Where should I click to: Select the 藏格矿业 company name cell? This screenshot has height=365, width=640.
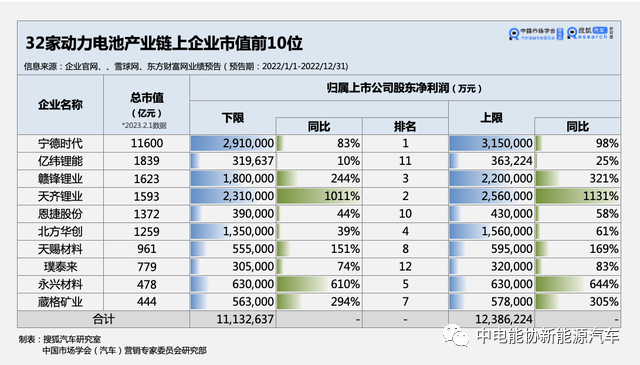[x=60, y=302]
